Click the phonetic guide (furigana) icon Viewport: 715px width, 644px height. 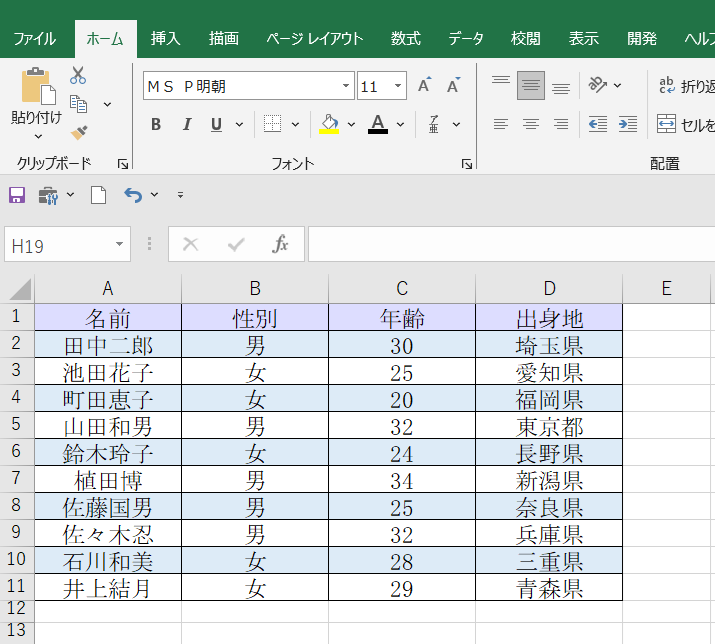(434, 124)
